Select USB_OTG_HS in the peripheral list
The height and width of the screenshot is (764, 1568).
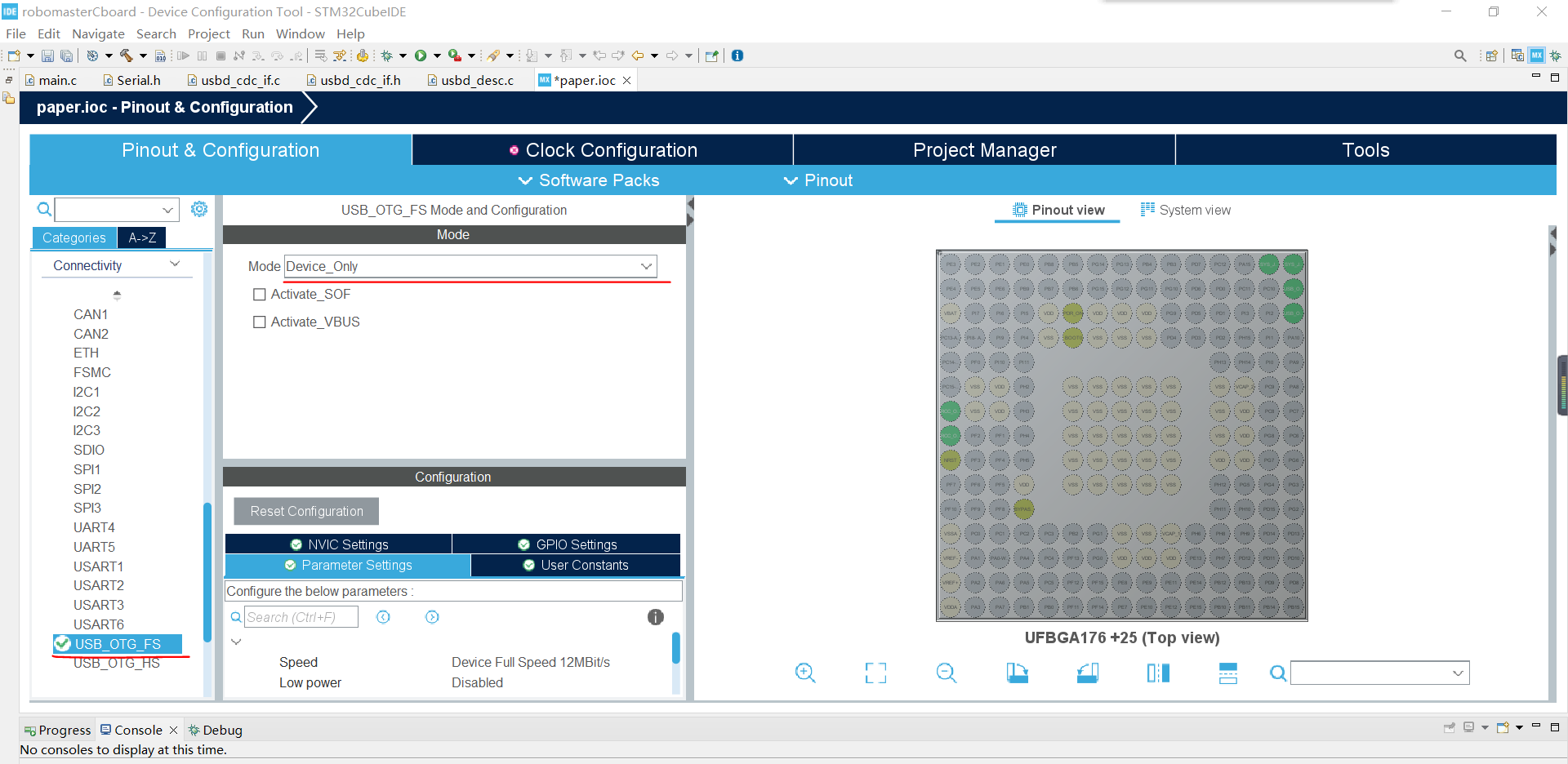point(117,664)
